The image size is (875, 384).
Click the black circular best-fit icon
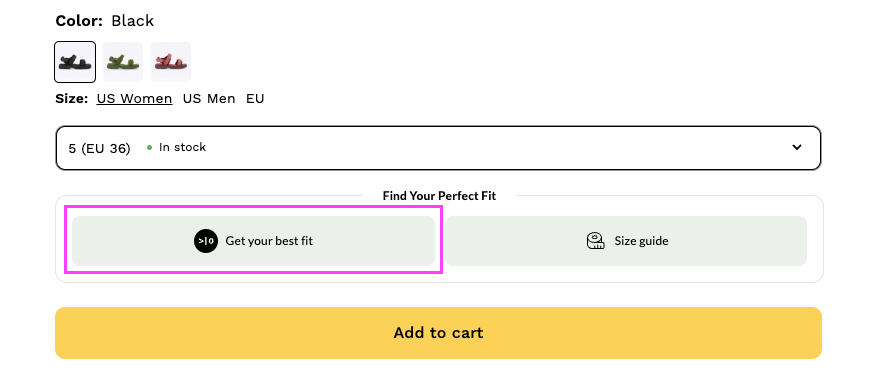[x=206, y=241]
